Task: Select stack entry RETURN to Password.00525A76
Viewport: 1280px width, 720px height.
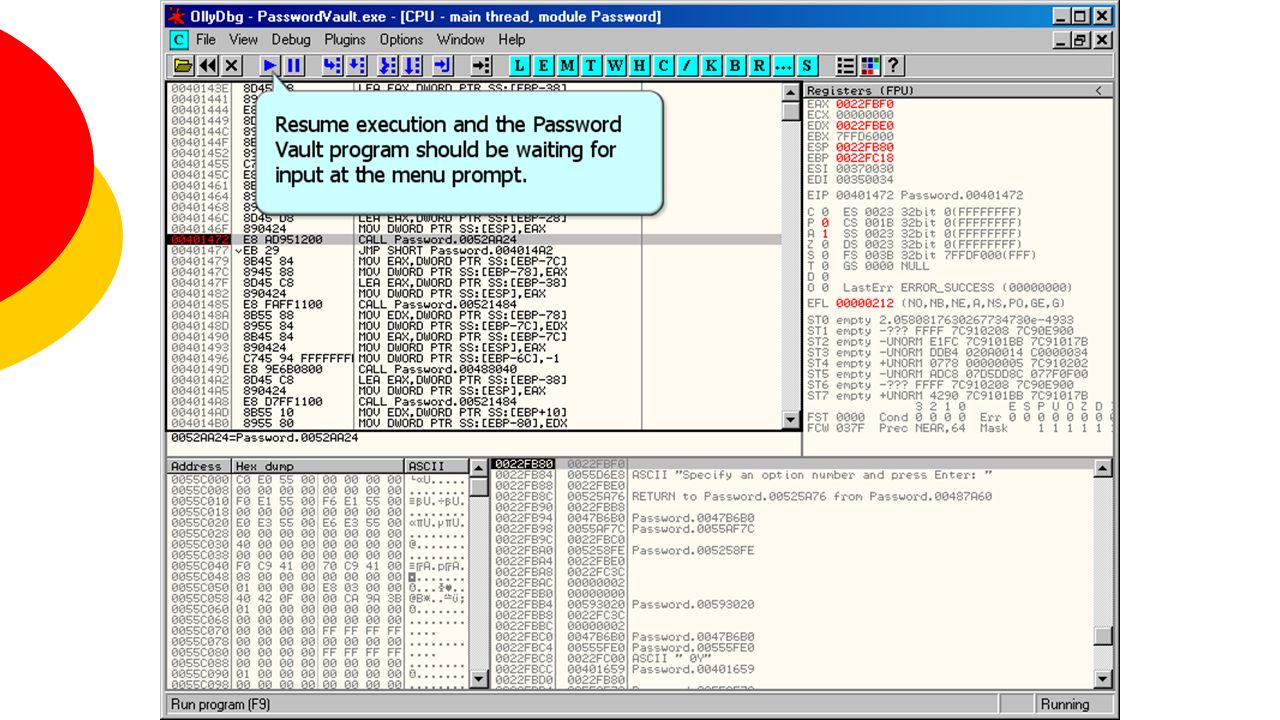Action: (x=792, y=496)
